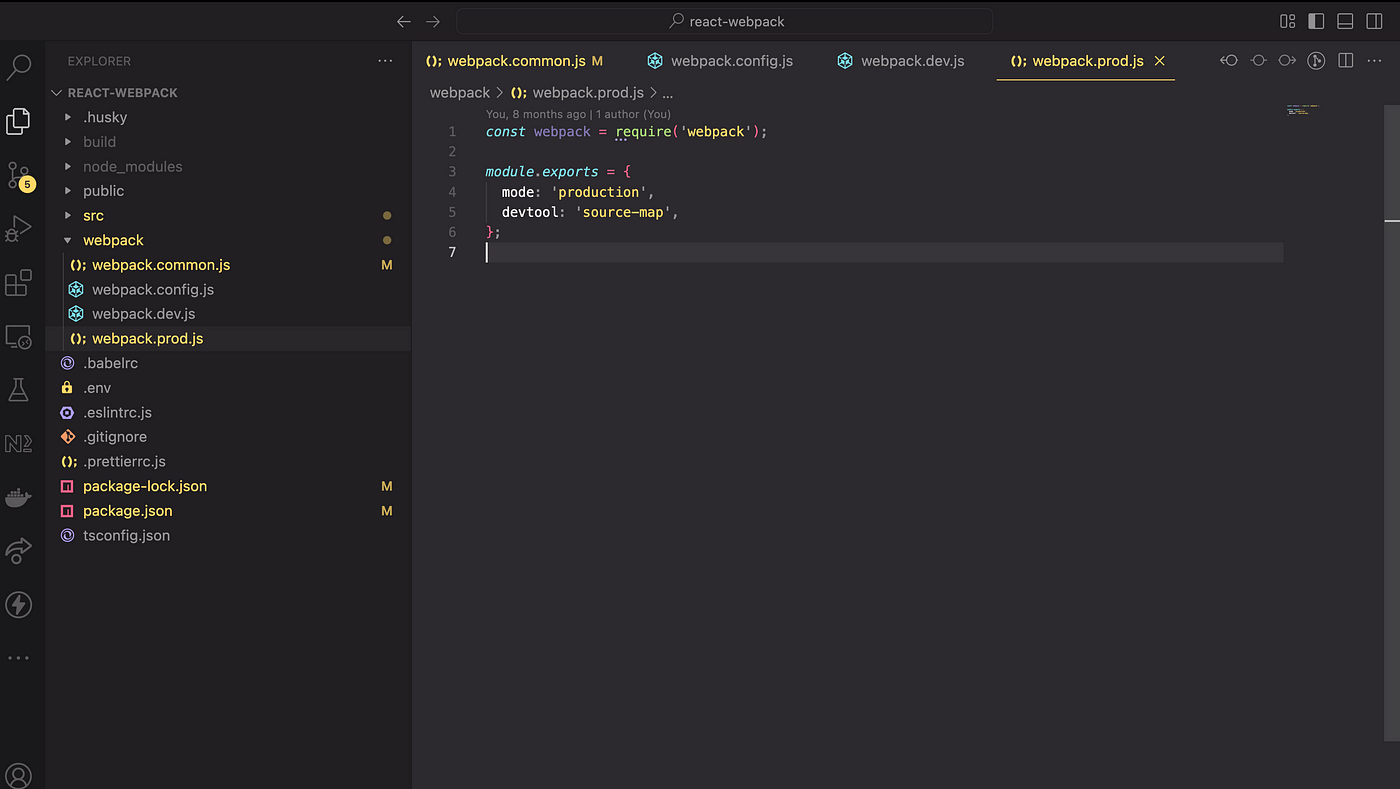Switch to webpack.common.js tab
1400x789 pixels.
tap(514, 61)
